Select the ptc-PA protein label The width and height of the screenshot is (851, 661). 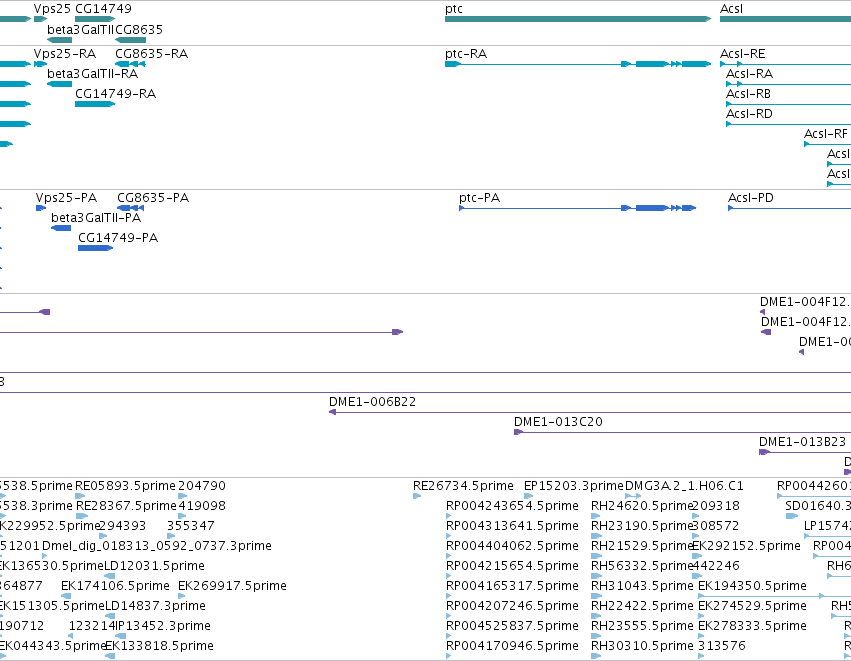coord(479,198)
